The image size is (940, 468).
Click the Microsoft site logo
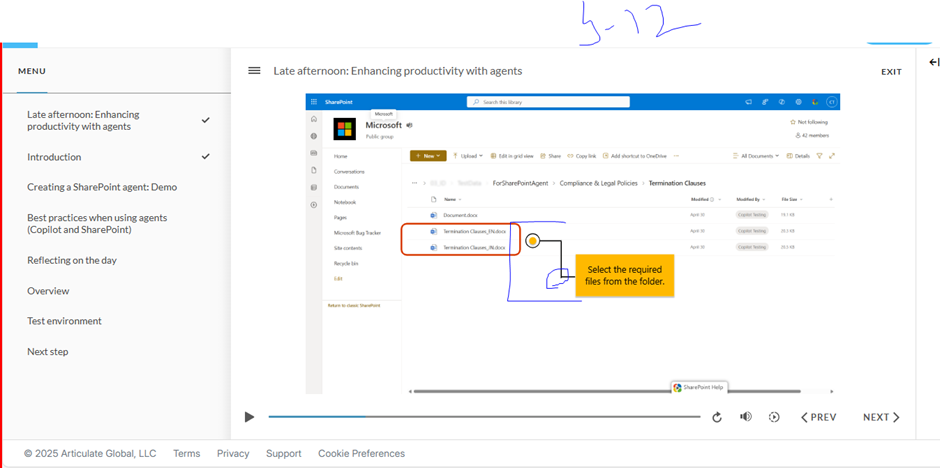tap(344, 129)
